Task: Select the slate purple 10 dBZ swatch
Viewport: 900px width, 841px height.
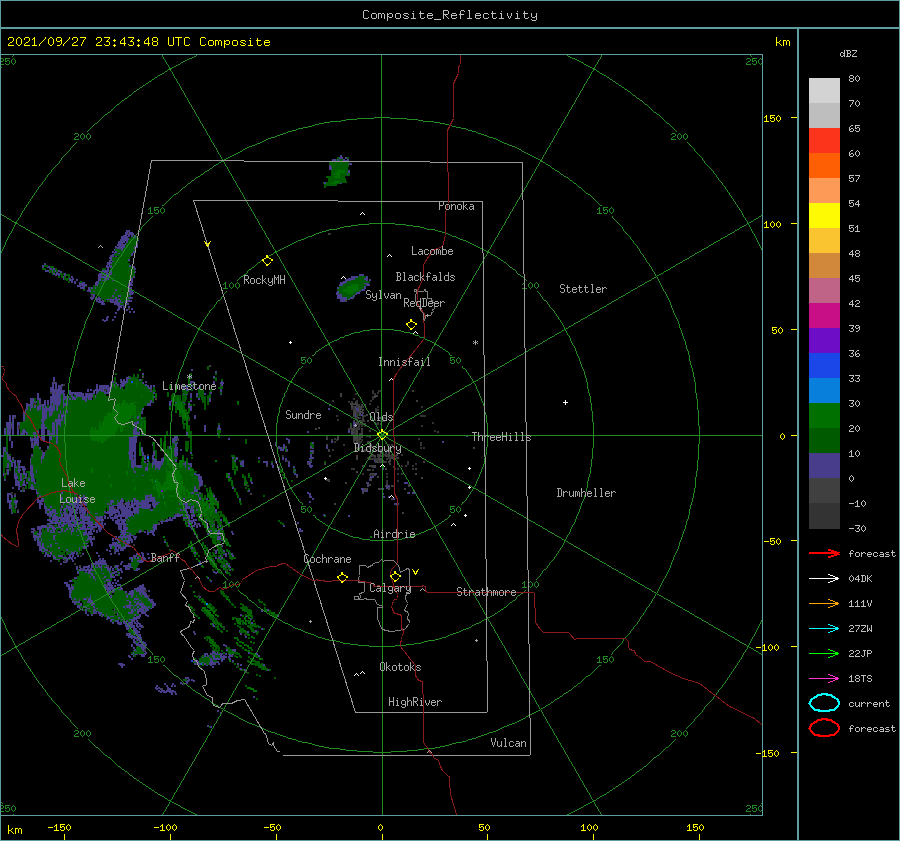Action: click(824, 466)
